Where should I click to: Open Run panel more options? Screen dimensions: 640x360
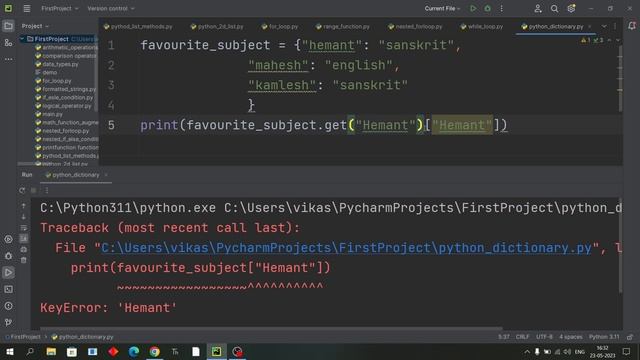pos(47,190)
